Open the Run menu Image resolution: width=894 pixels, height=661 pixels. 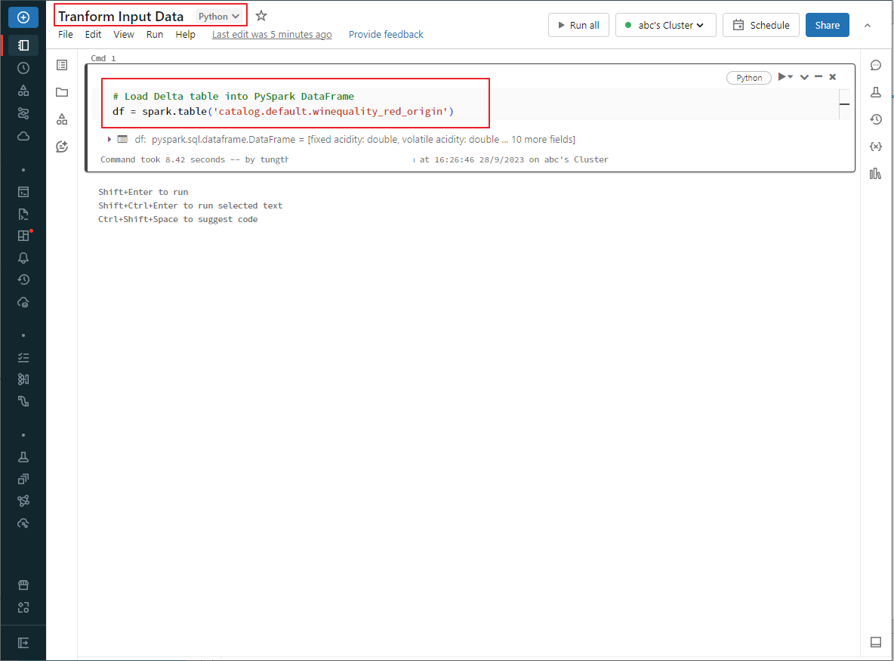point(155,34)
